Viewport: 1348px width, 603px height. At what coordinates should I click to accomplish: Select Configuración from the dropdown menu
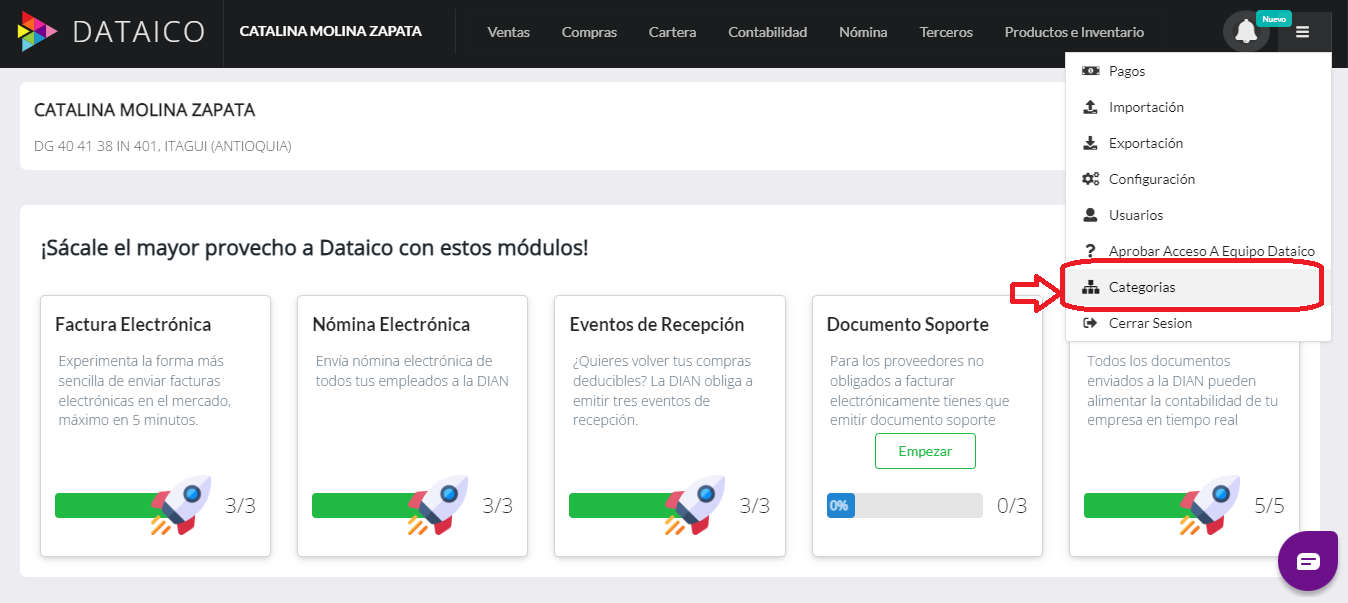pos(1198,179)
